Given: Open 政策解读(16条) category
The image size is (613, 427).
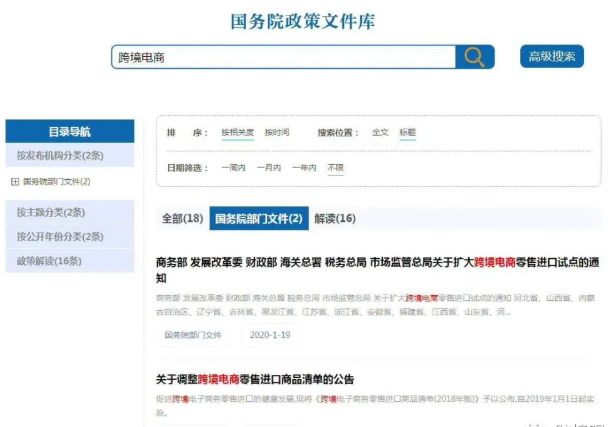Looking at the screenshot, I should click(x=70, y=261).
